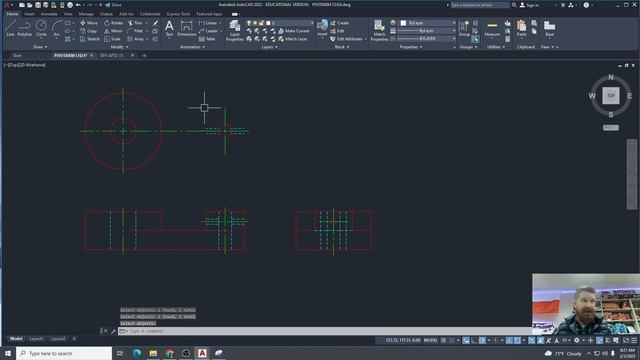640x360 pixels.
Task: Expand the Properties panel
Action: [411, 47]
